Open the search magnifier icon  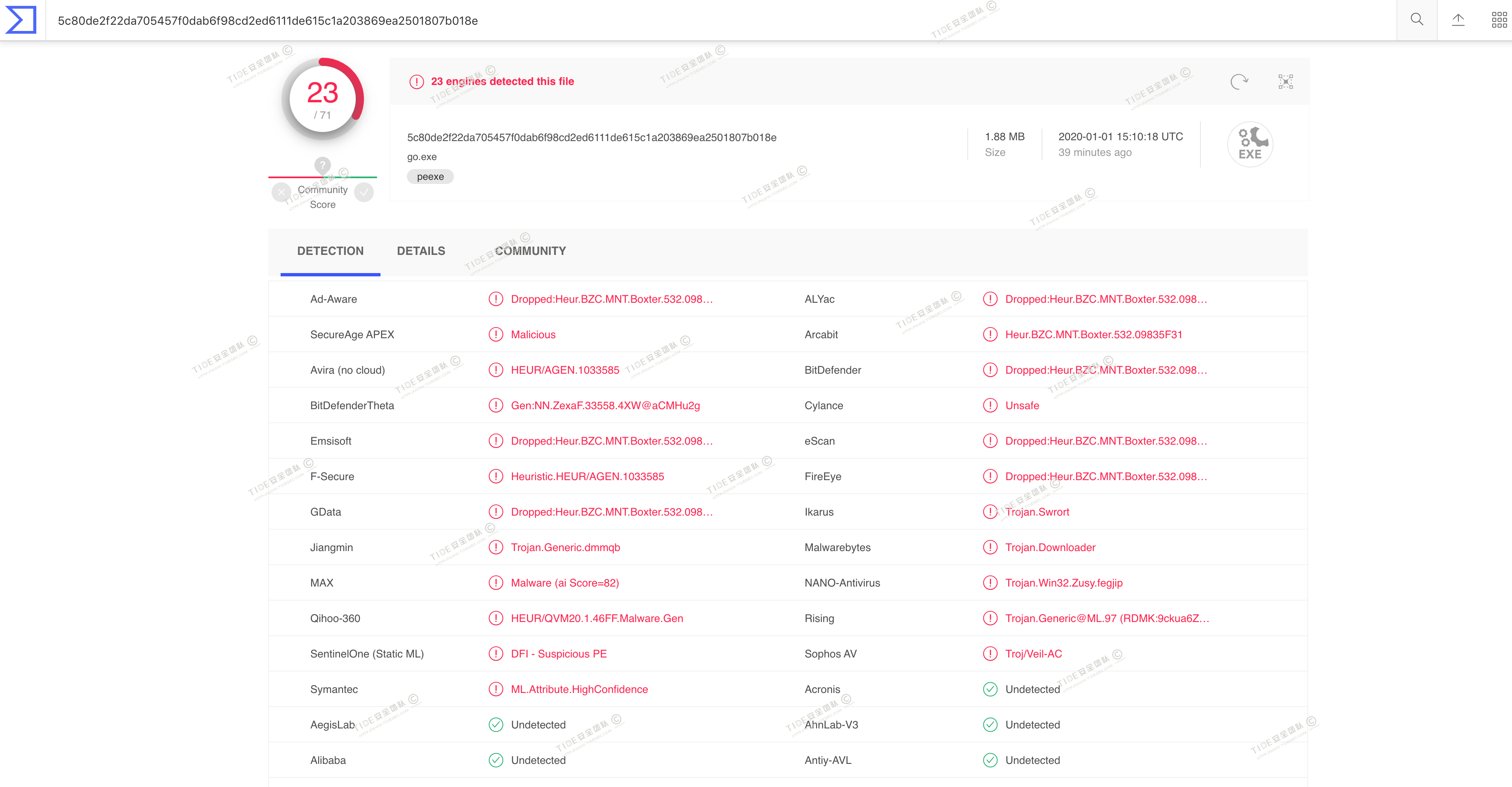pos(1416,20)
